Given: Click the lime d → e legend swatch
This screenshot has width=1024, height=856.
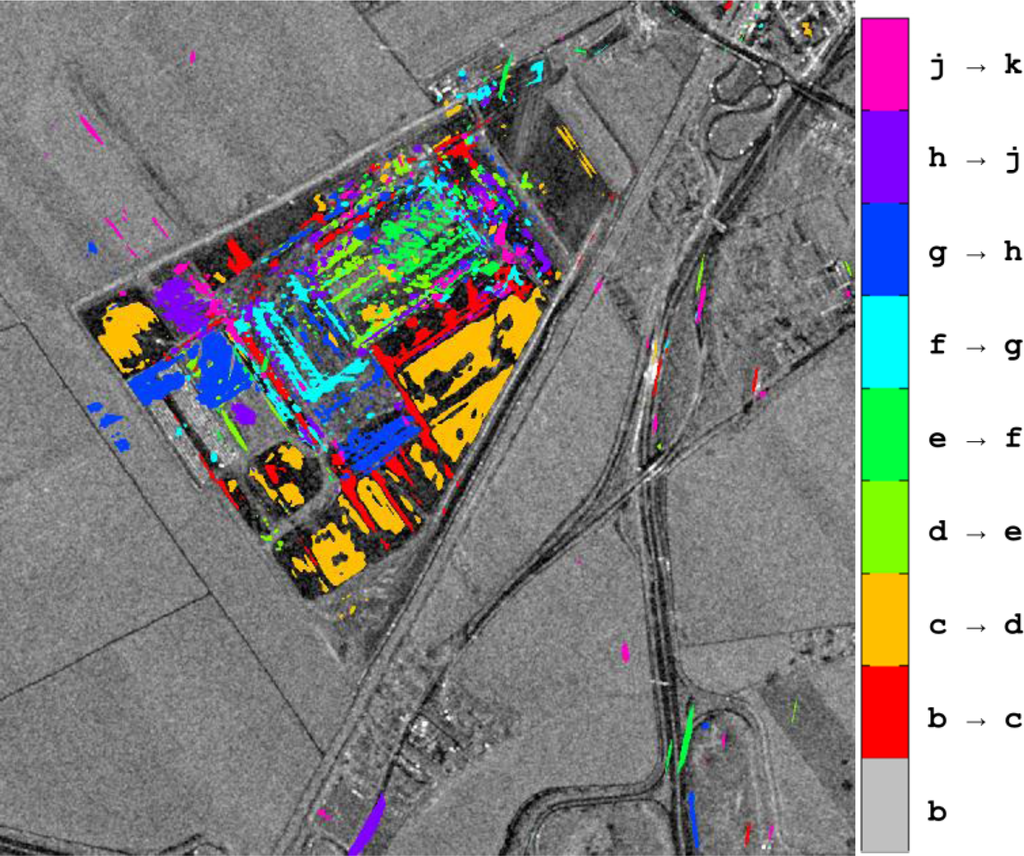Looking at the screenshot, I should point(885,528).
